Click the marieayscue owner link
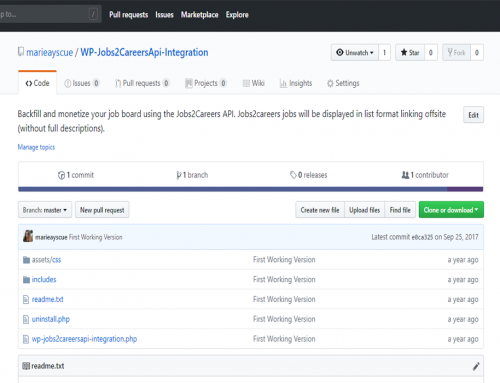This screenshot has height=383, width=500. 50,52
